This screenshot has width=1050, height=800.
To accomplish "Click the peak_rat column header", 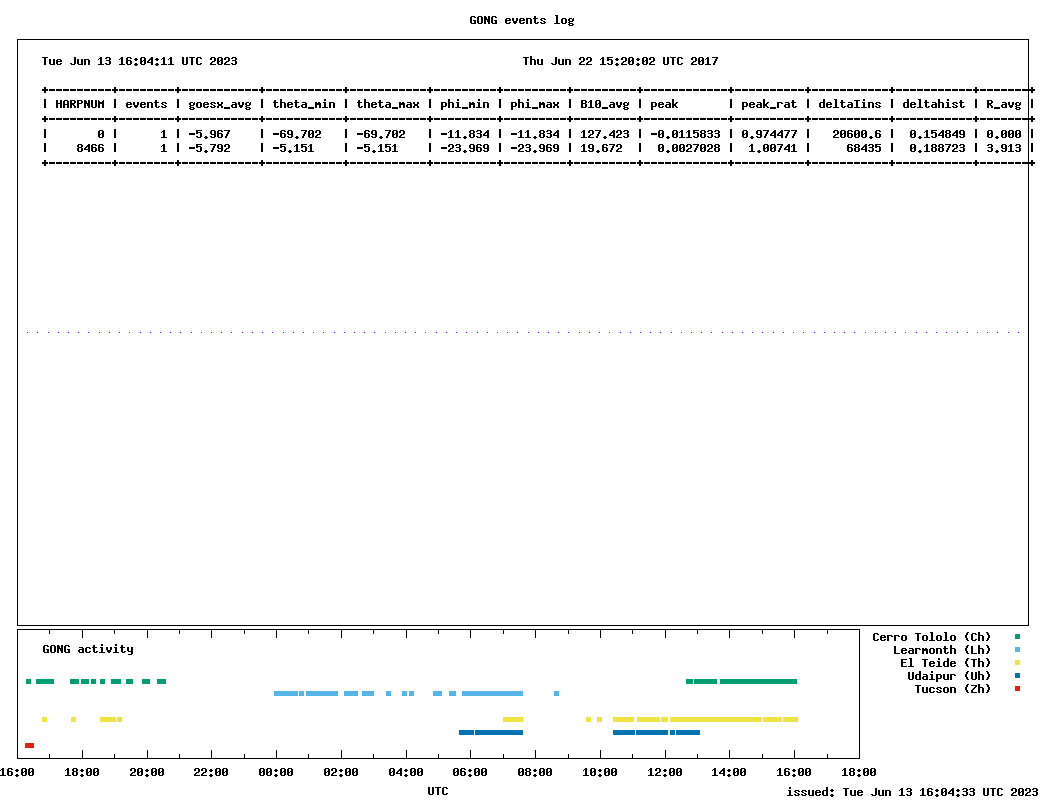I will 769,104.
